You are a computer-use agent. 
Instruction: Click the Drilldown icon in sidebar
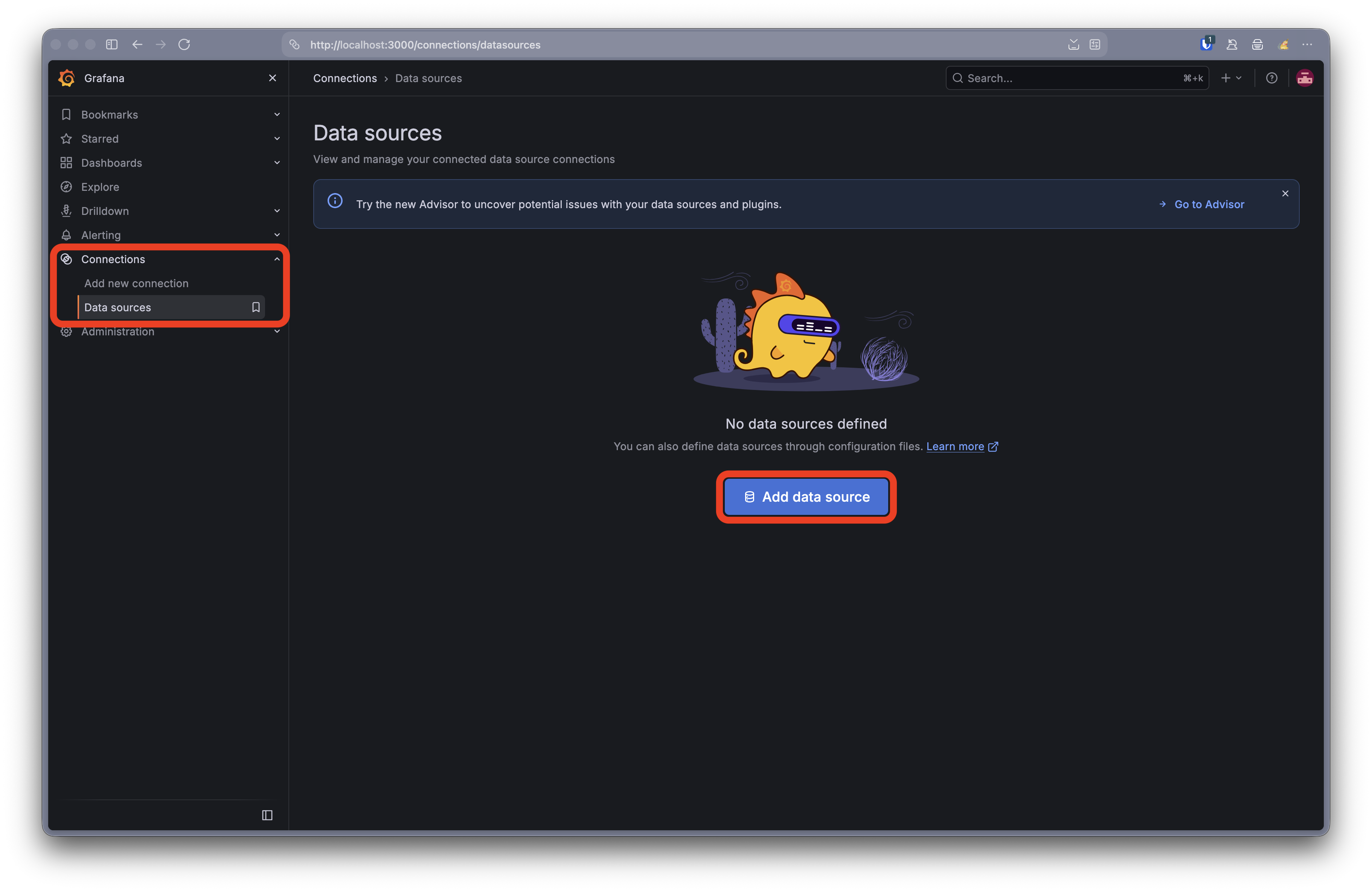tap(66, 211)
